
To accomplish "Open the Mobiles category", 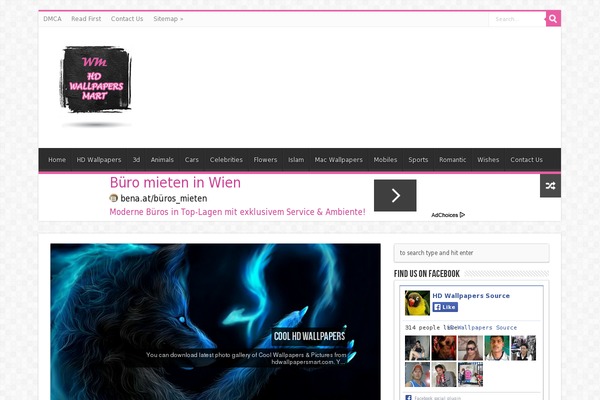I will (x=385, y=160).
